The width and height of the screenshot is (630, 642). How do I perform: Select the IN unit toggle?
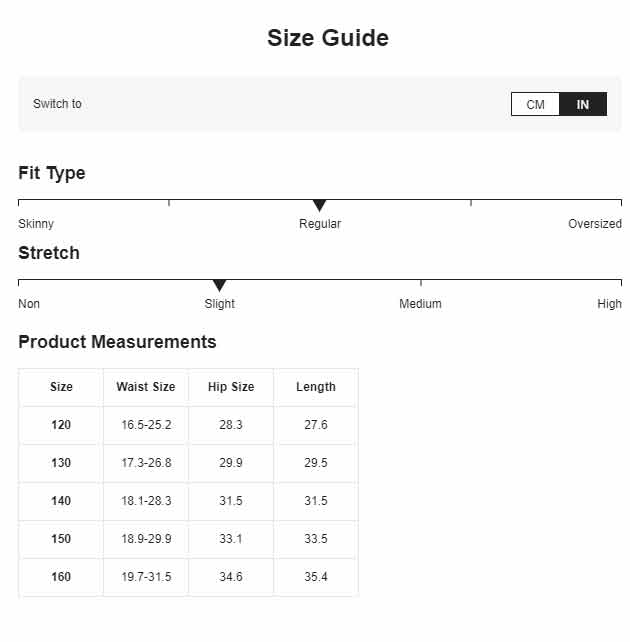click(x=583, y=104)
